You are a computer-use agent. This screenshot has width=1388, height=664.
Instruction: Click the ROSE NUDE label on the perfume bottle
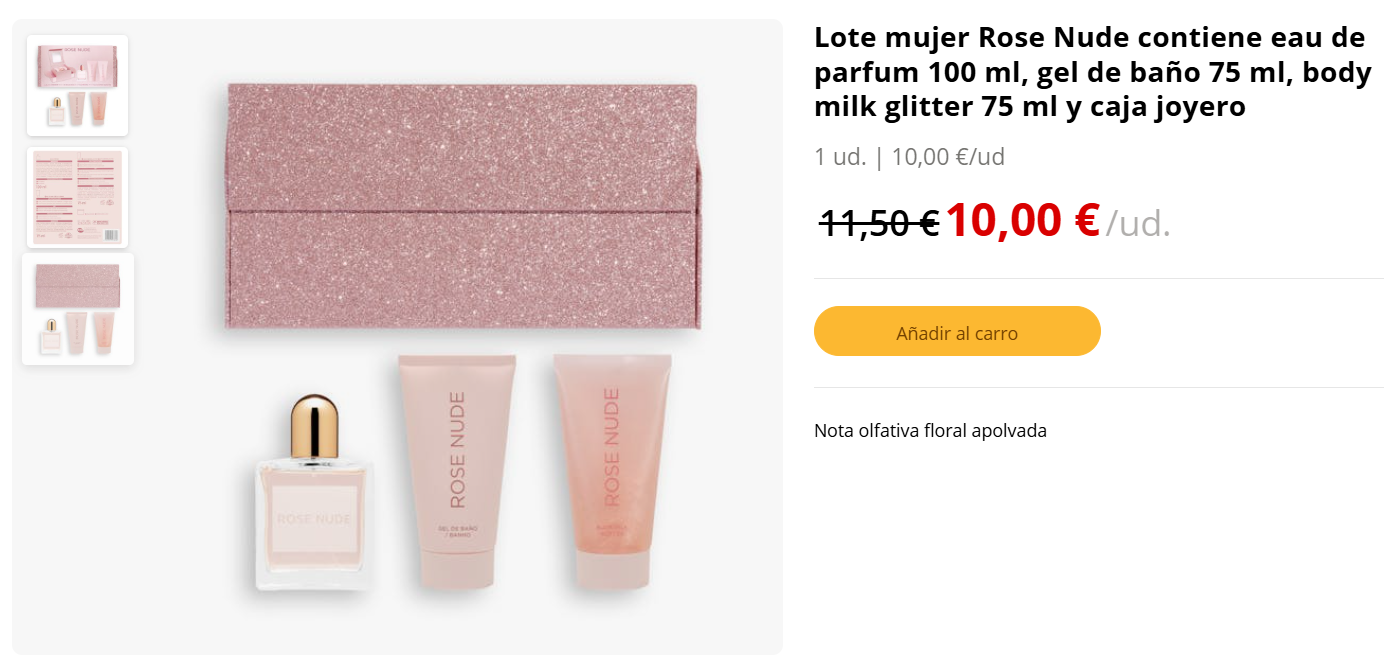313,519
